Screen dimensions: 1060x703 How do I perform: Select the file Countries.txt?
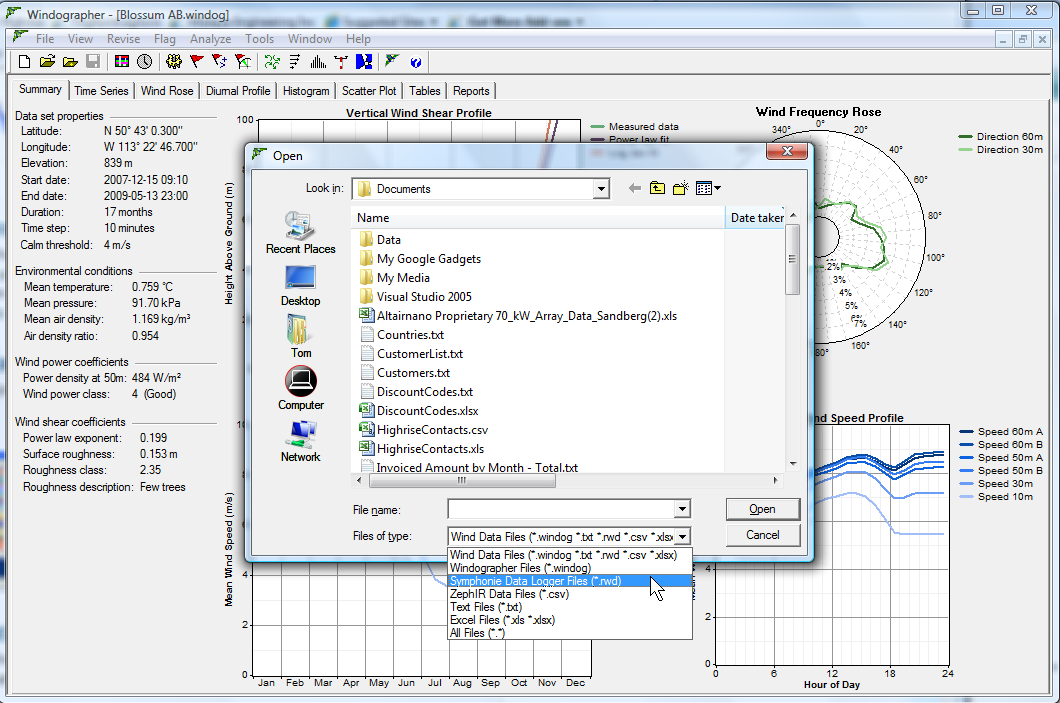coord(402,335)
